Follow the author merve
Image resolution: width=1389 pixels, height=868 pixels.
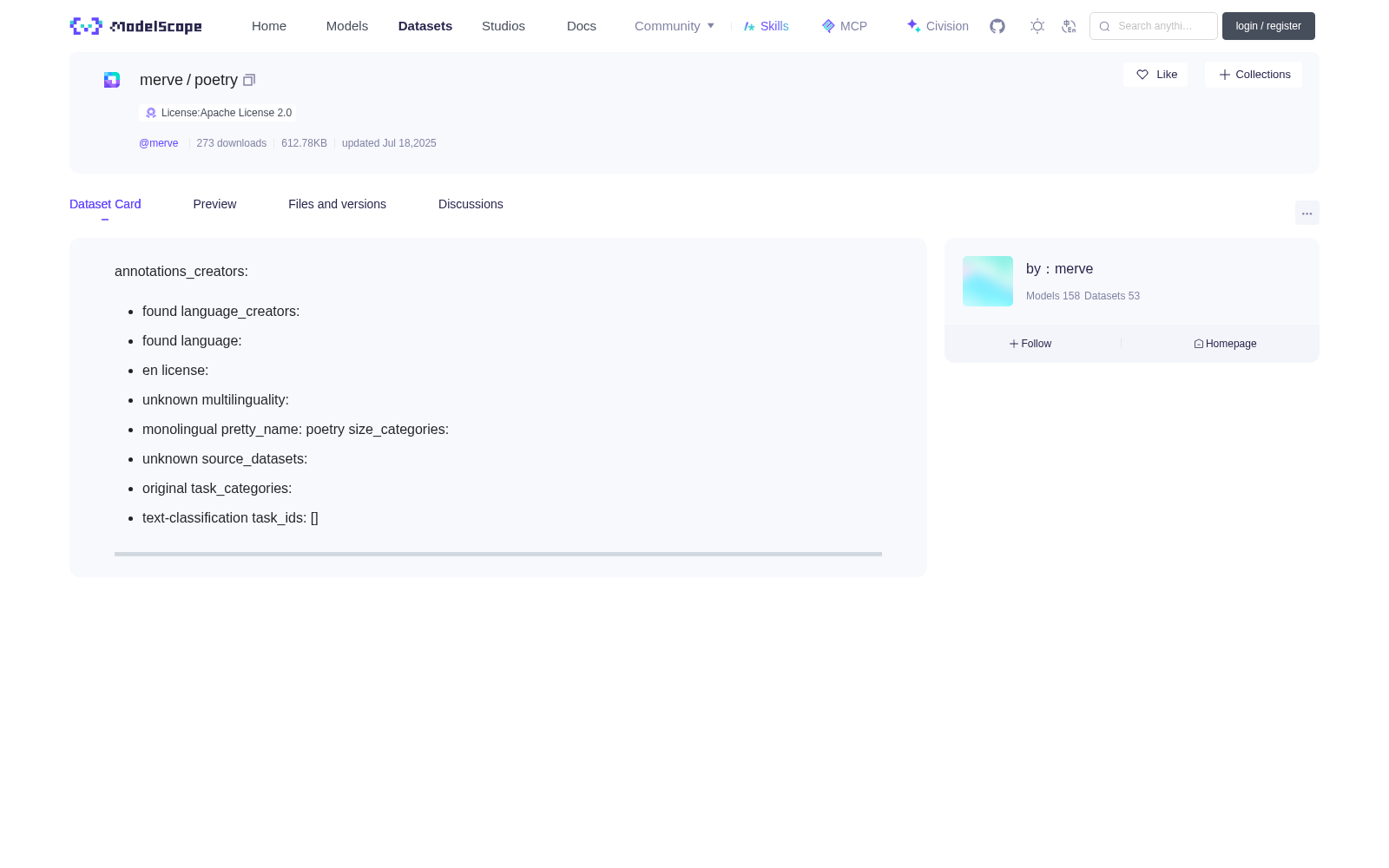click(1030, 344)
